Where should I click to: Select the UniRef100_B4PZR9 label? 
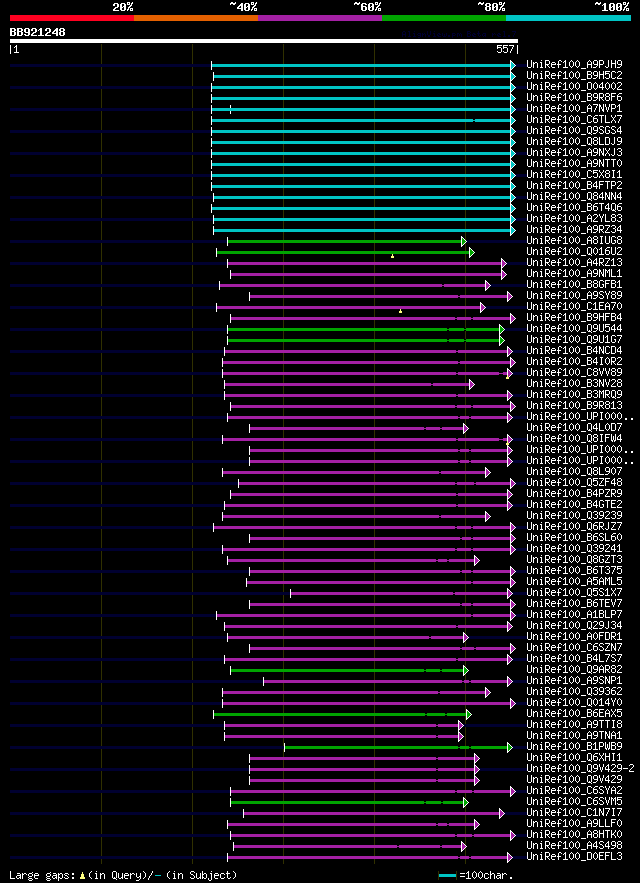(x=574, y=494)
